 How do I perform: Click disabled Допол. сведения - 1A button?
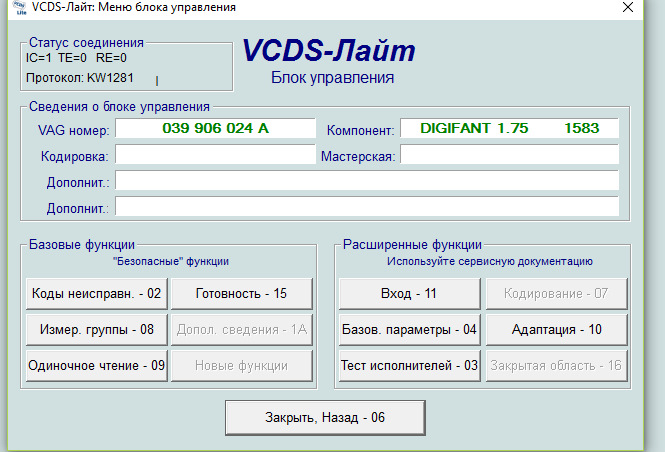242,329
